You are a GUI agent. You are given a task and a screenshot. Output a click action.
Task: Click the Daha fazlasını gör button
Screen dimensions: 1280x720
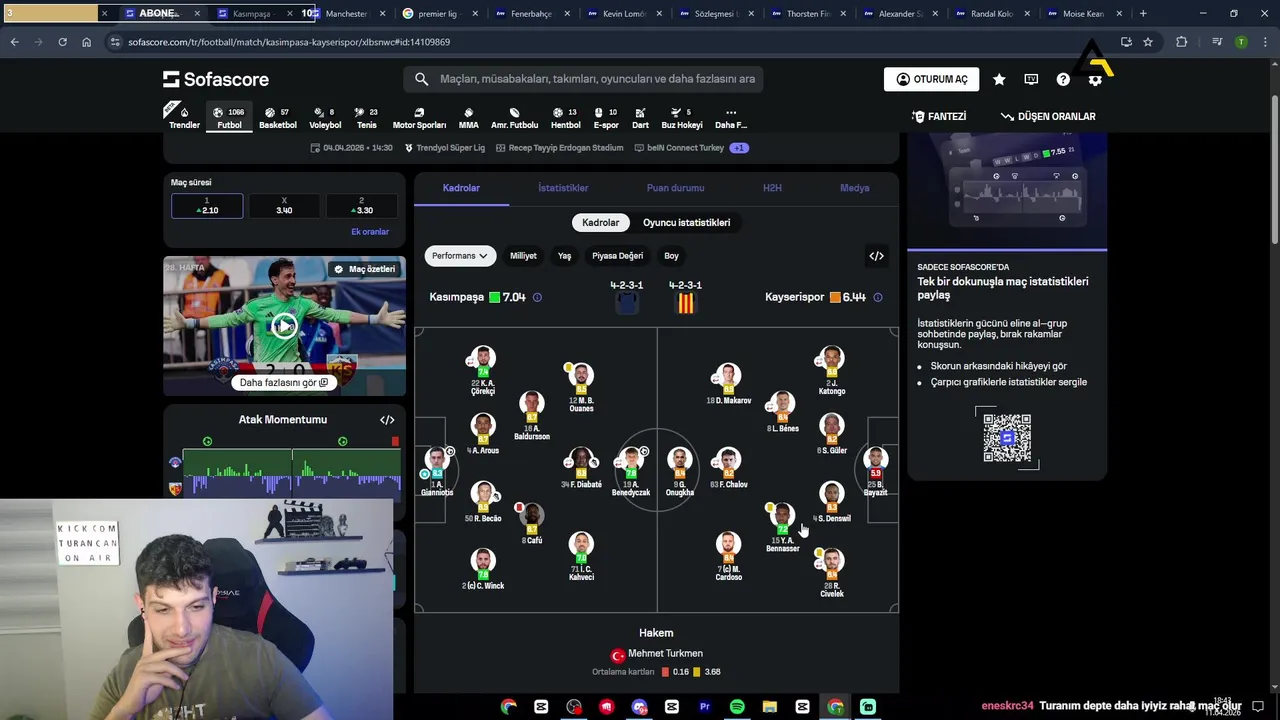click(283, 382)
